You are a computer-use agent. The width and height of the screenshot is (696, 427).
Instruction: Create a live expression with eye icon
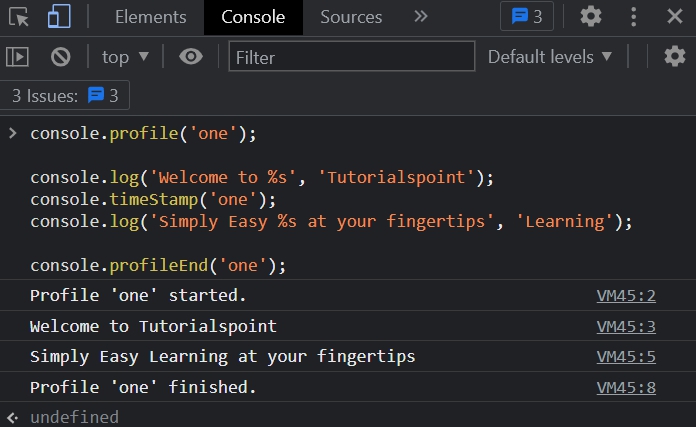tap(190, 57)
